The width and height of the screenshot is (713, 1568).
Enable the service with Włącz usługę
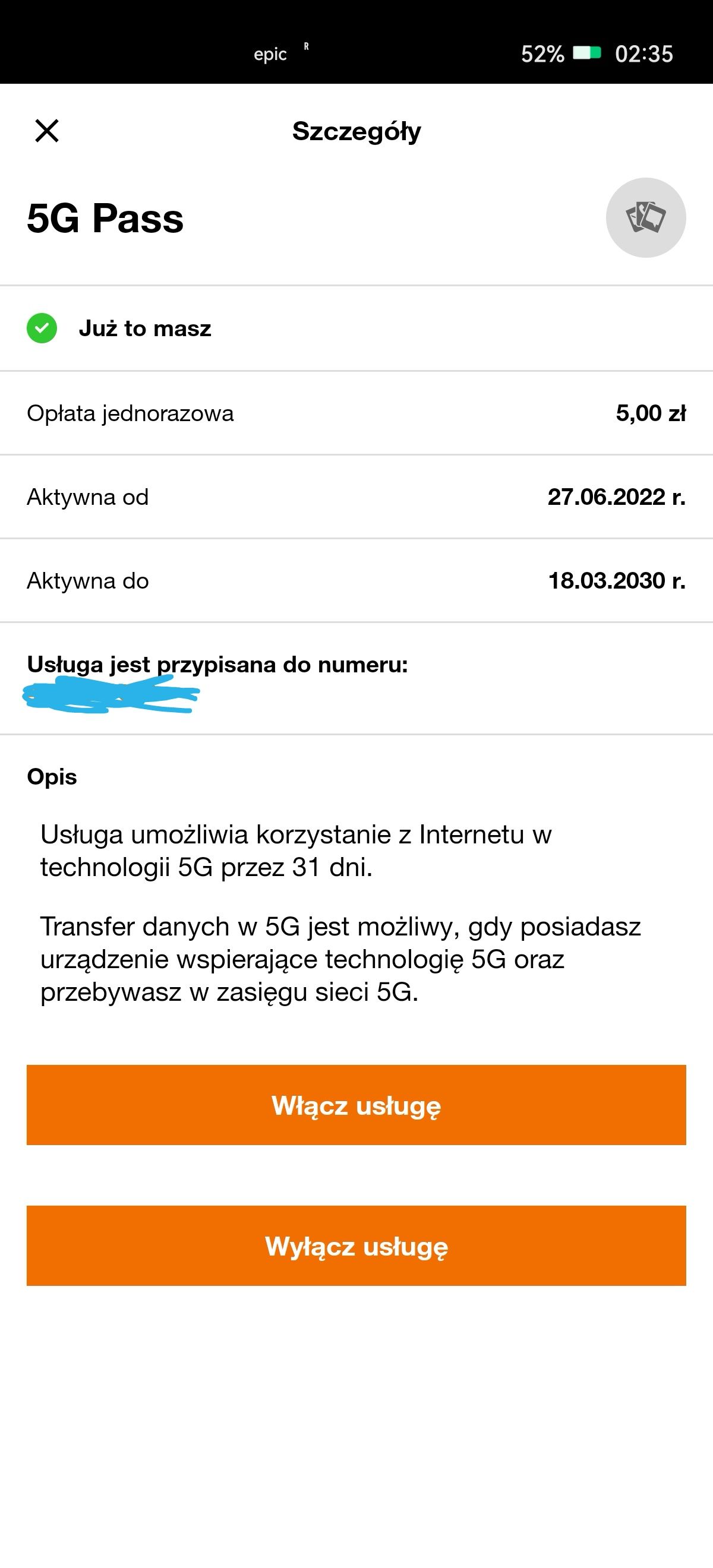coord(356,1106)
